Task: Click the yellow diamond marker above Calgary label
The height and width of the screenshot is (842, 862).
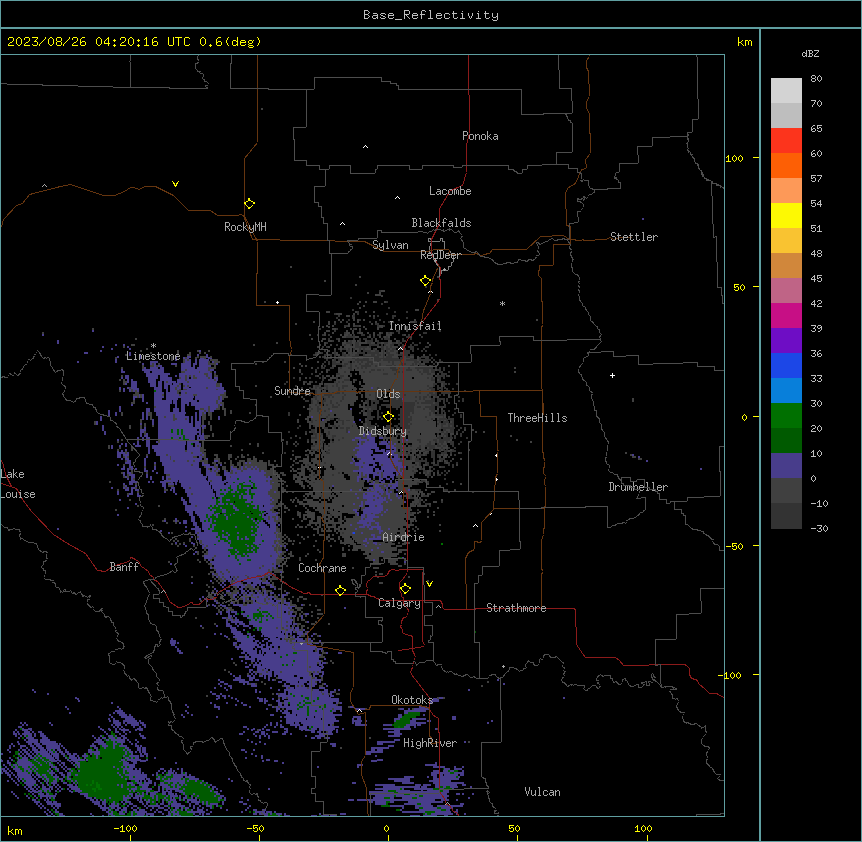Action: (x=405, y=589)
